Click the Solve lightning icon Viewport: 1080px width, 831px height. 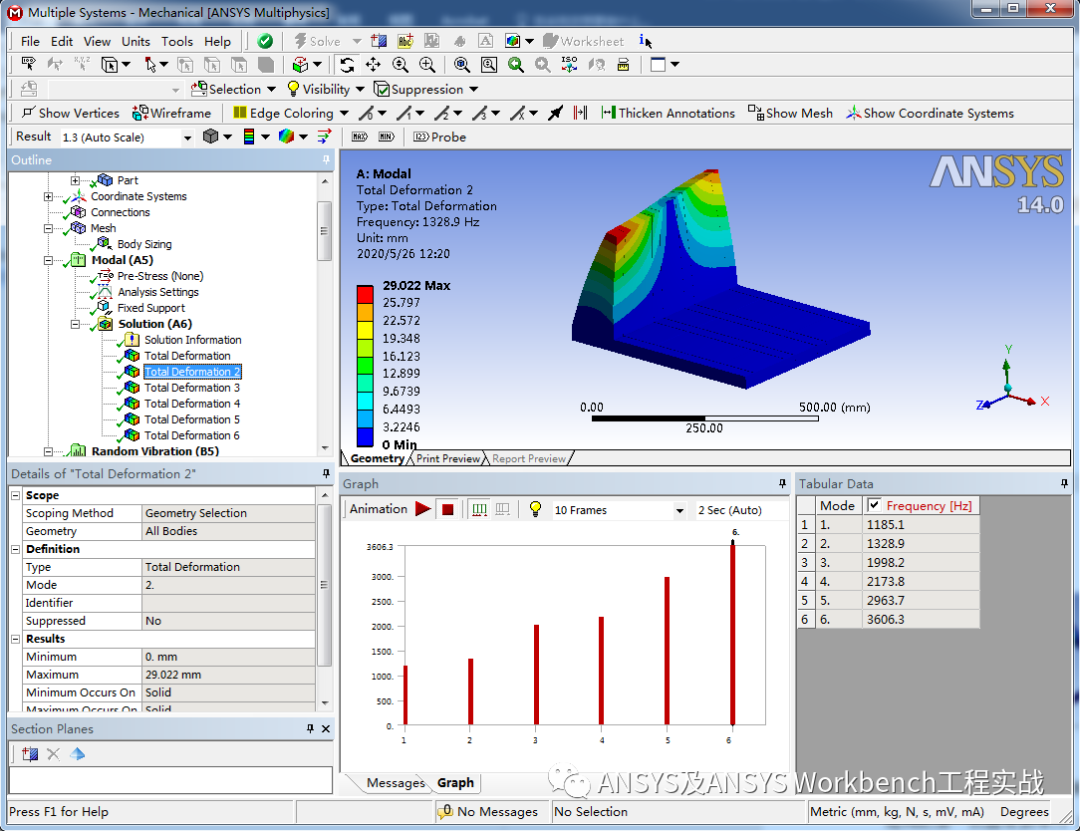300,41
